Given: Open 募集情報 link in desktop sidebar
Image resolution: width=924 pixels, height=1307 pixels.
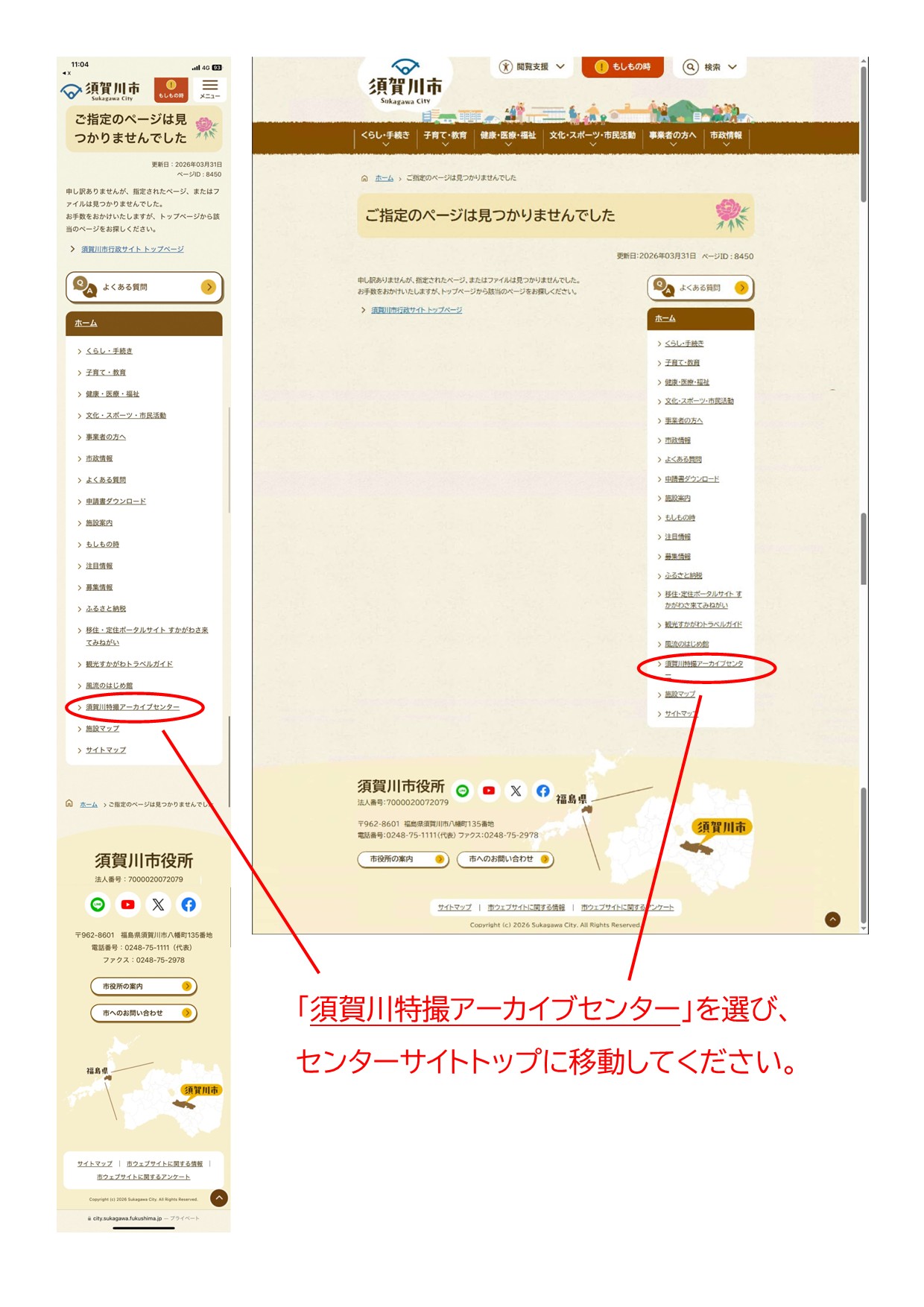Looking at the screenshot, I should [x=677, y=557].
